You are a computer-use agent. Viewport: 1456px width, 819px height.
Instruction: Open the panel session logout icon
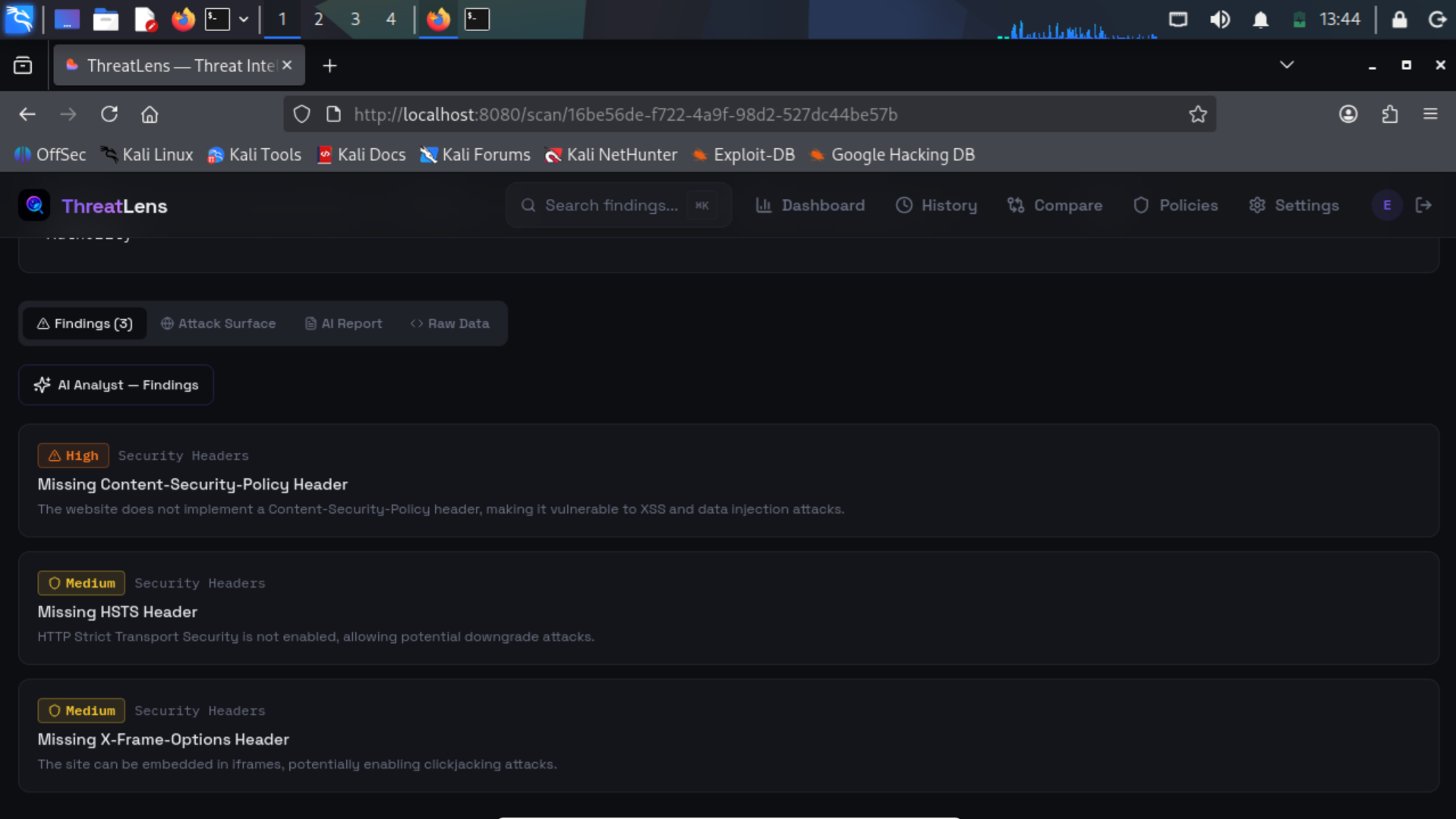tap(1437, 19)
